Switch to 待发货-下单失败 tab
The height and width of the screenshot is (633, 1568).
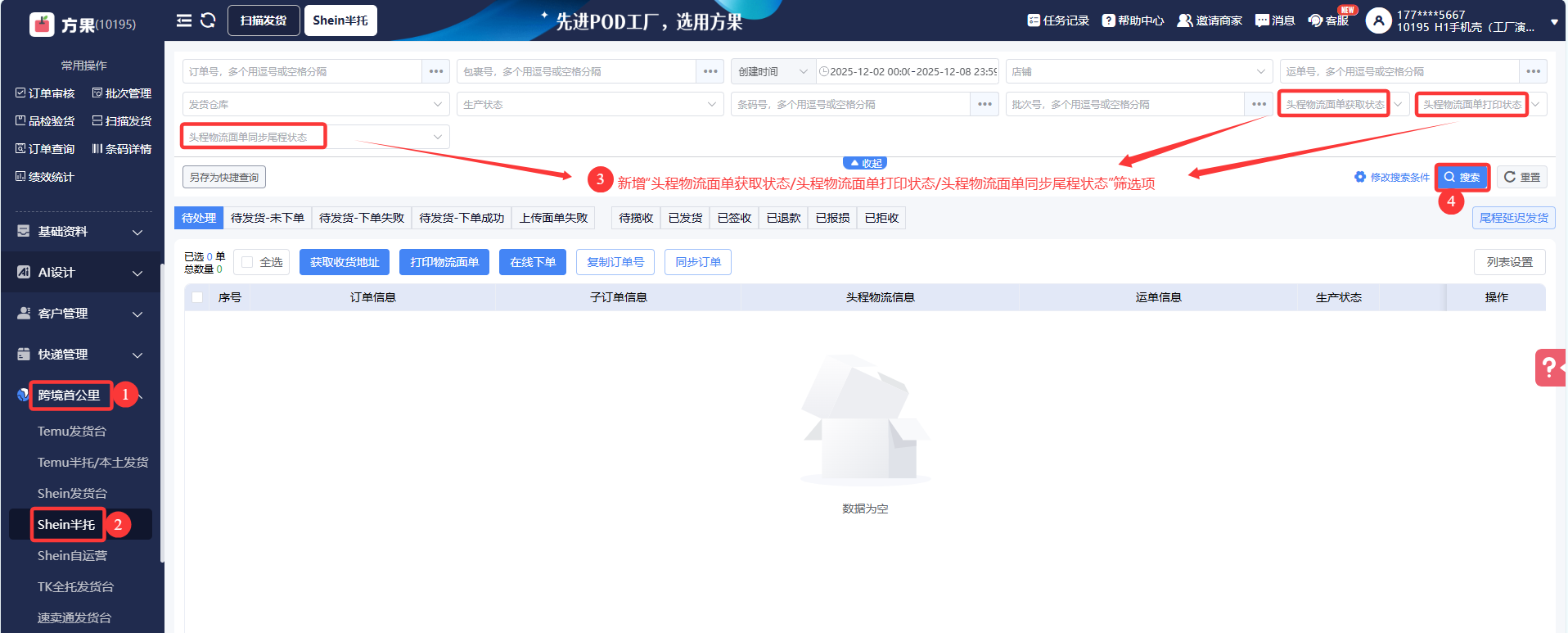pyautogui.click(x=362, y=218)
